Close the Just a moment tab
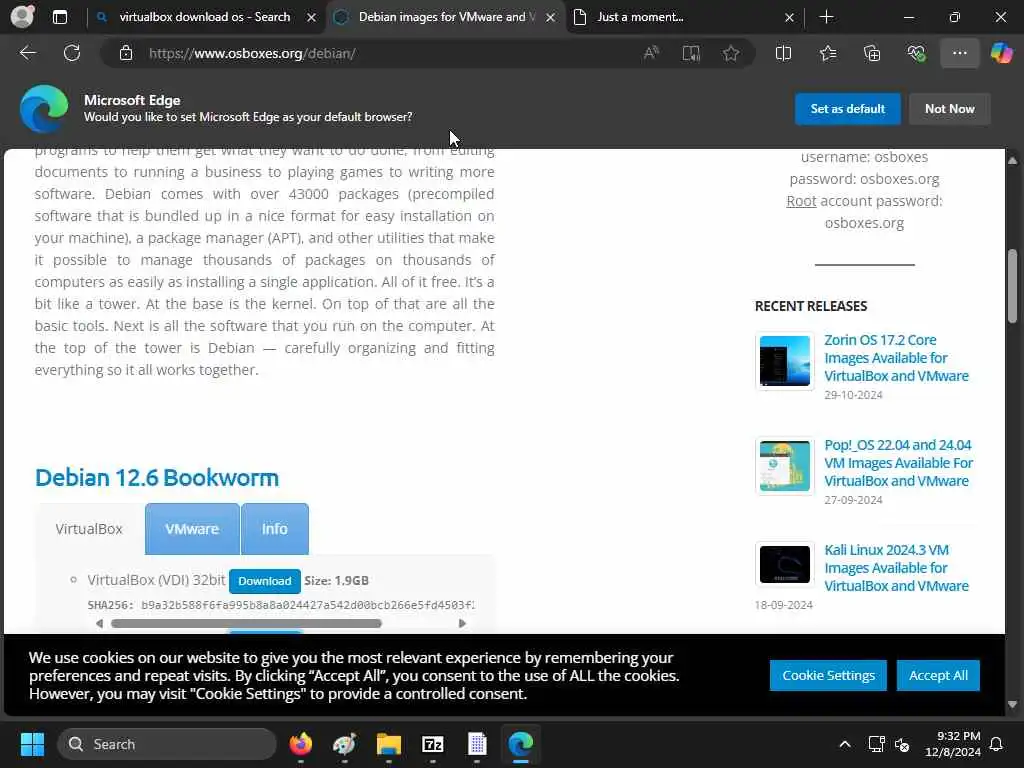Viewport: 1024px width, 768px height. (789, 18)
